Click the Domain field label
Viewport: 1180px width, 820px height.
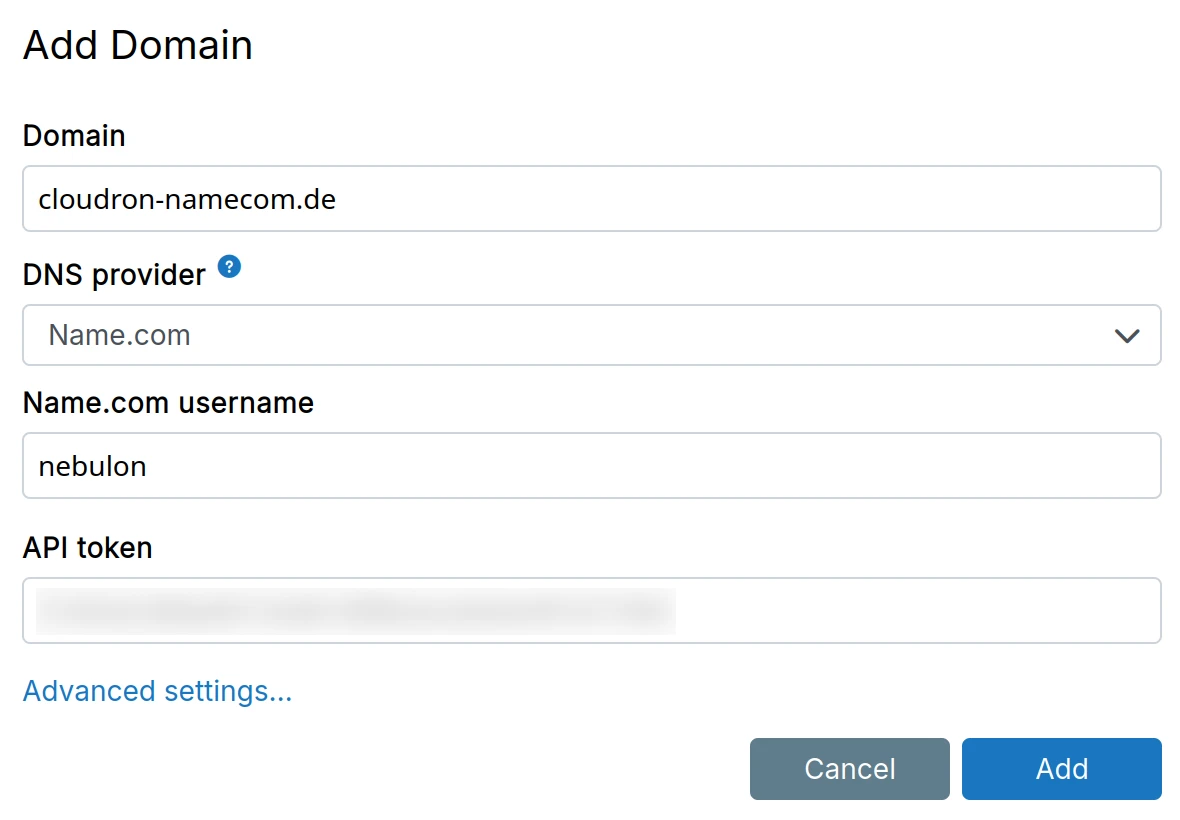pos(73,135)
